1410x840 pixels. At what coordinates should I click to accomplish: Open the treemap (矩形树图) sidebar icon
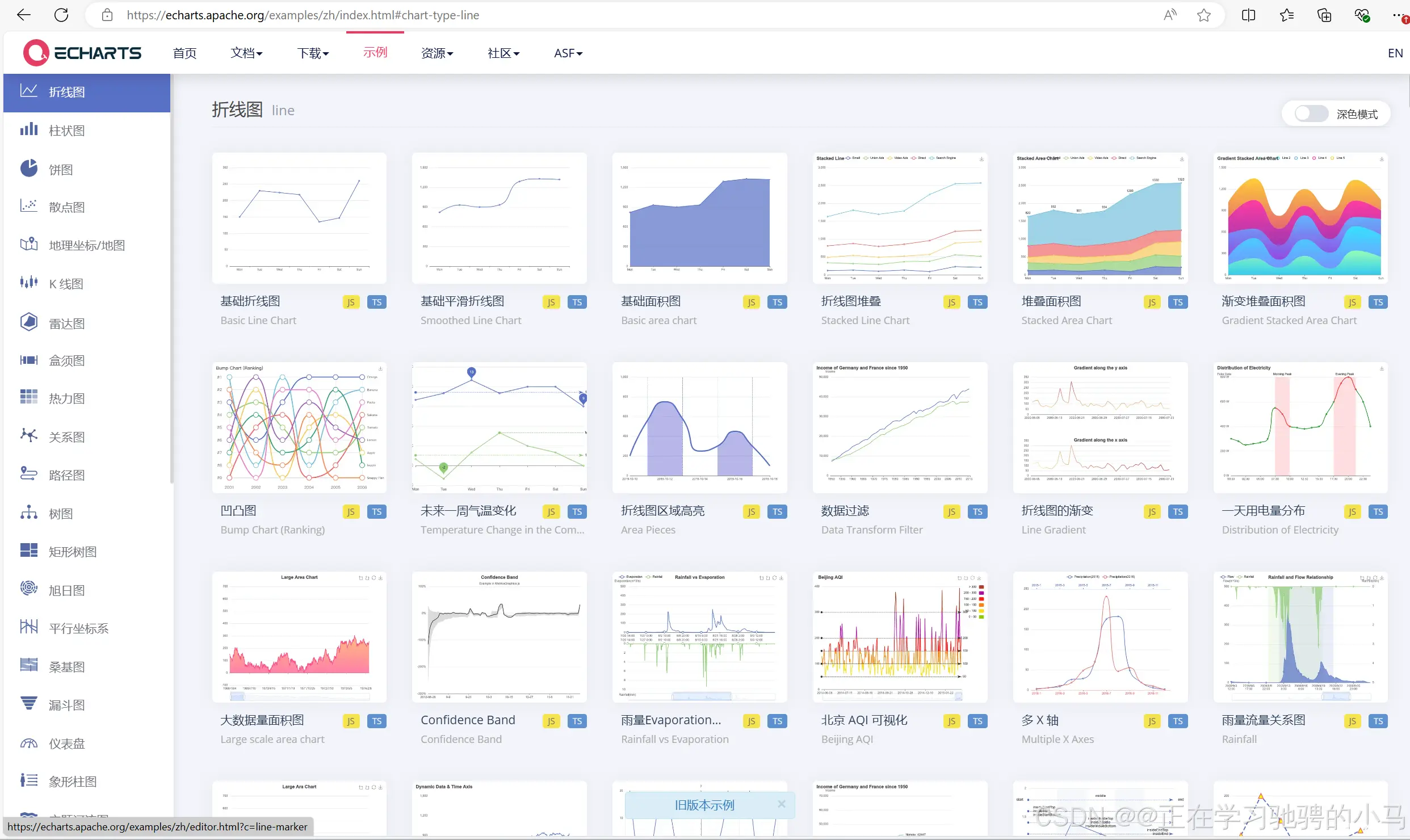pos(29,551)
